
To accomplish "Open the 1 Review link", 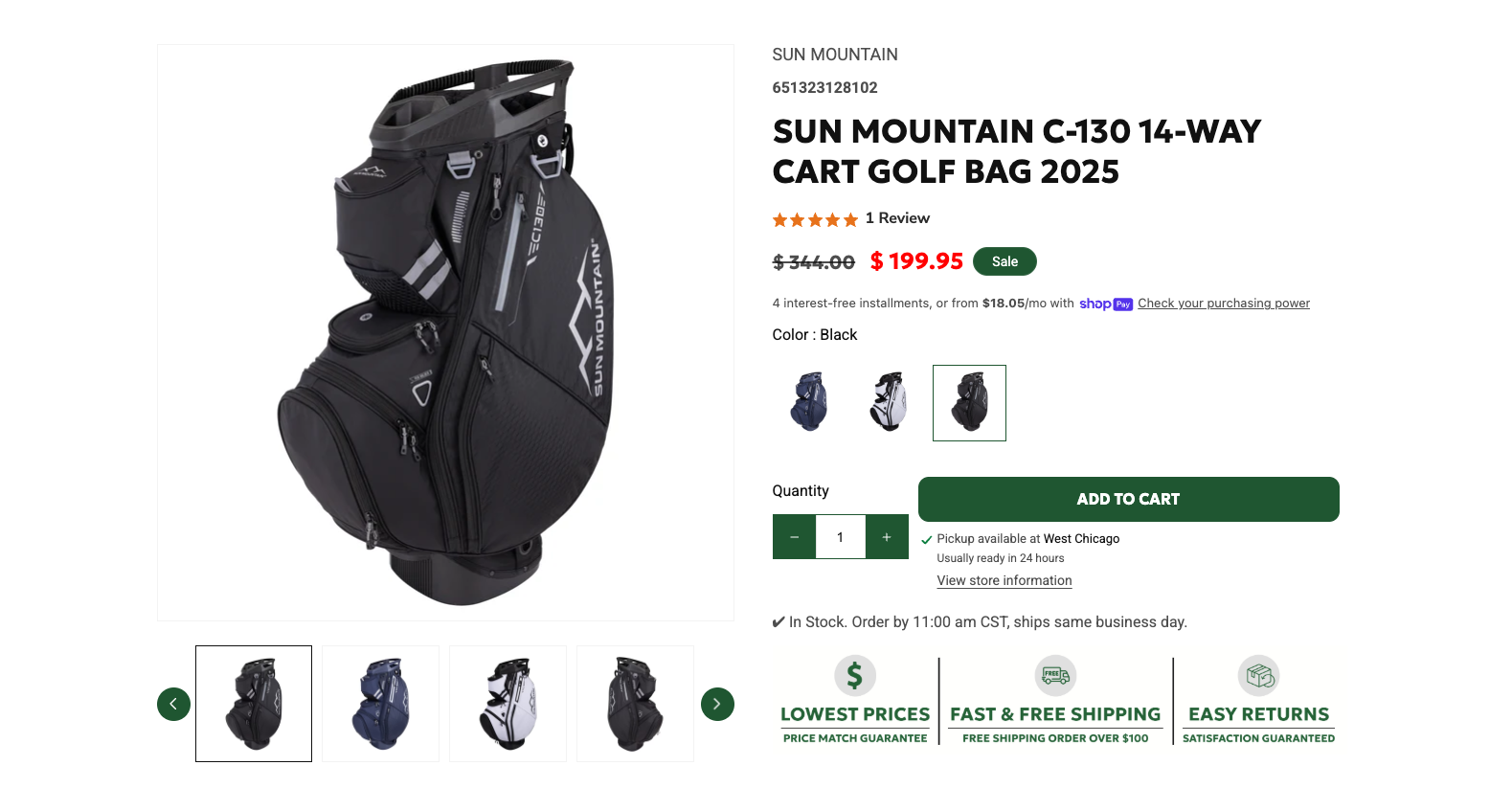I will [x=897, y=218].
